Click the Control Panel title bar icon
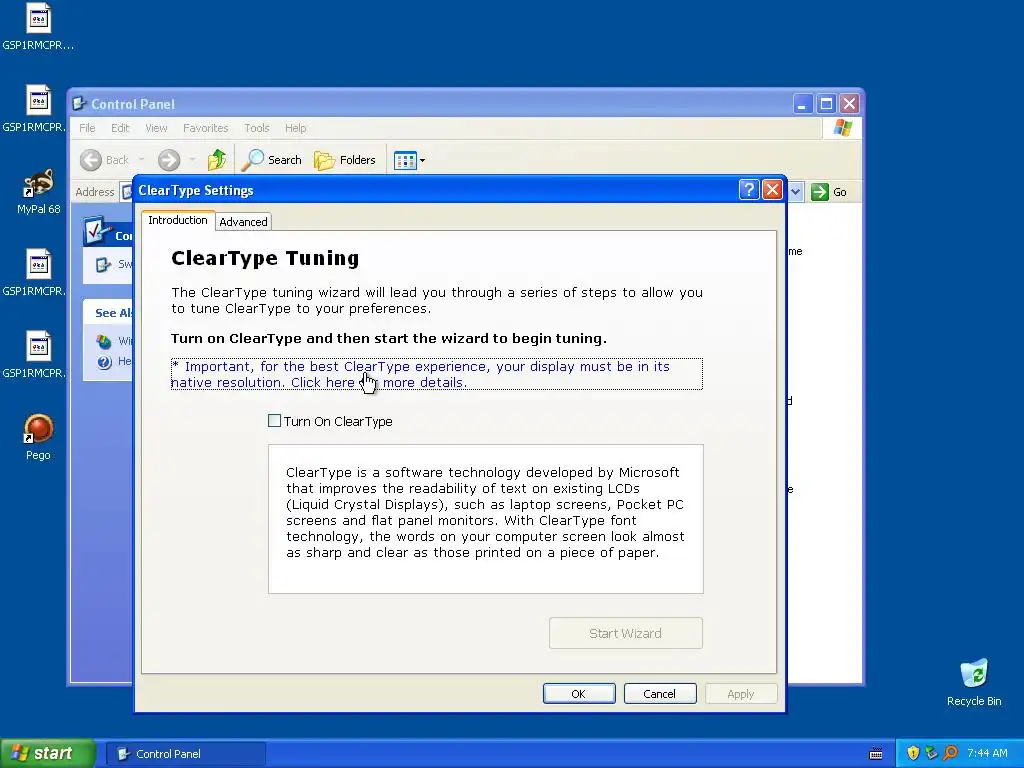1024x768 pixels. click(x=80, y=104)
